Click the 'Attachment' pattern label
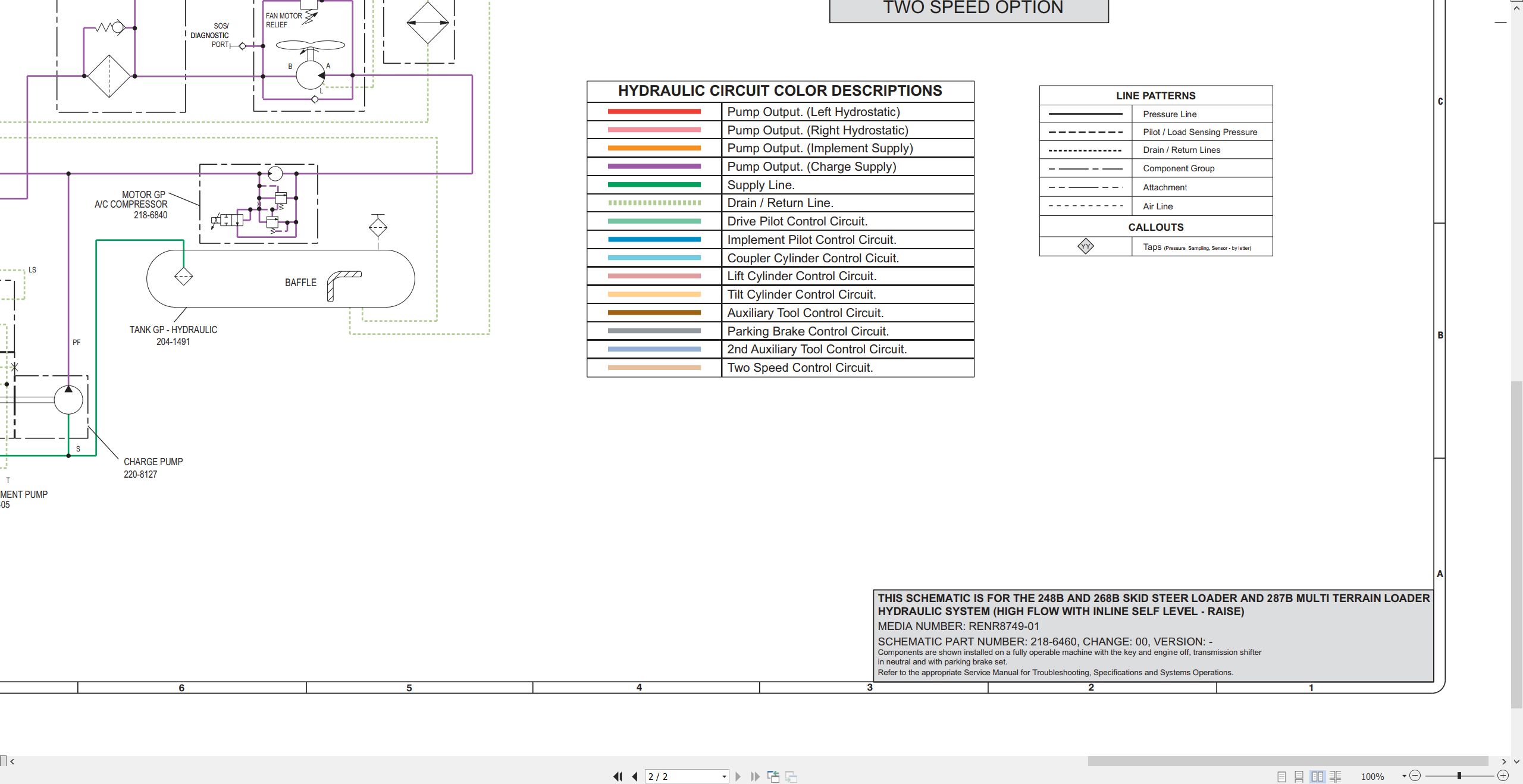The width and height of the screenshot is (1523, 784). (x=1164, y=187)
